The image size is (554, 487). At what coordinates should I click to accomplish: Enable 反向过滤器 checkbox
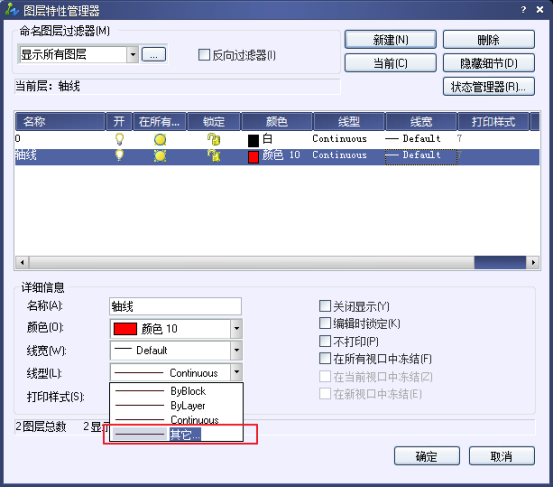[204, 55]
